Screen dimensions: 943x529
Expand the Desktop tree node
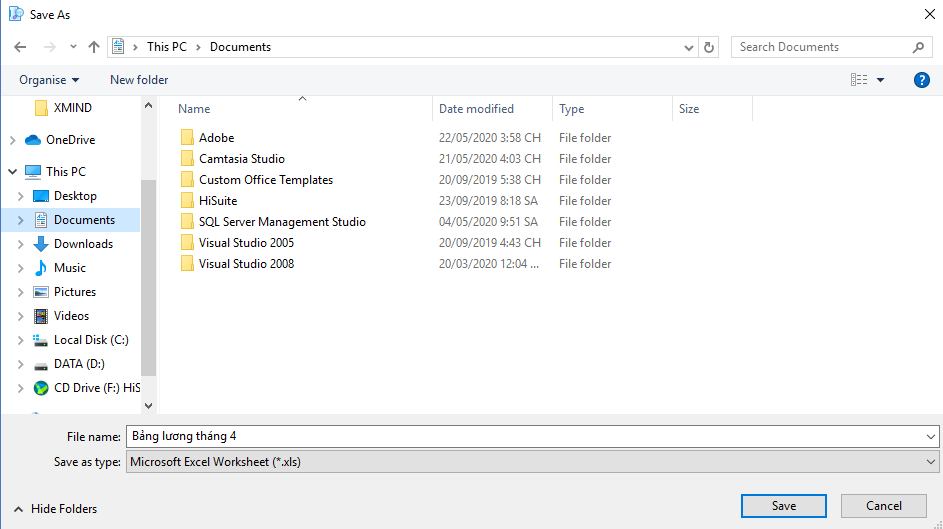pos(20,196)
